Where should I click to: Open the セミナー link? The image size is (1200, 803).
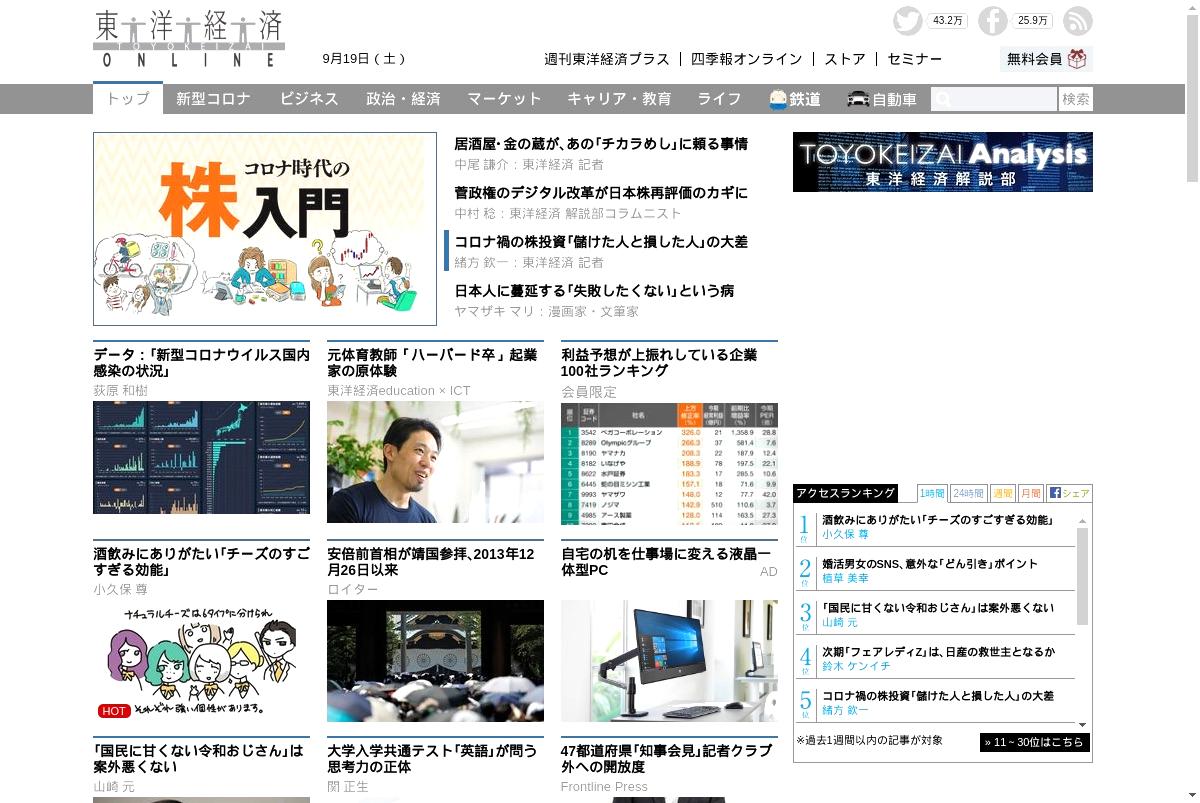(x=915, y=59)
